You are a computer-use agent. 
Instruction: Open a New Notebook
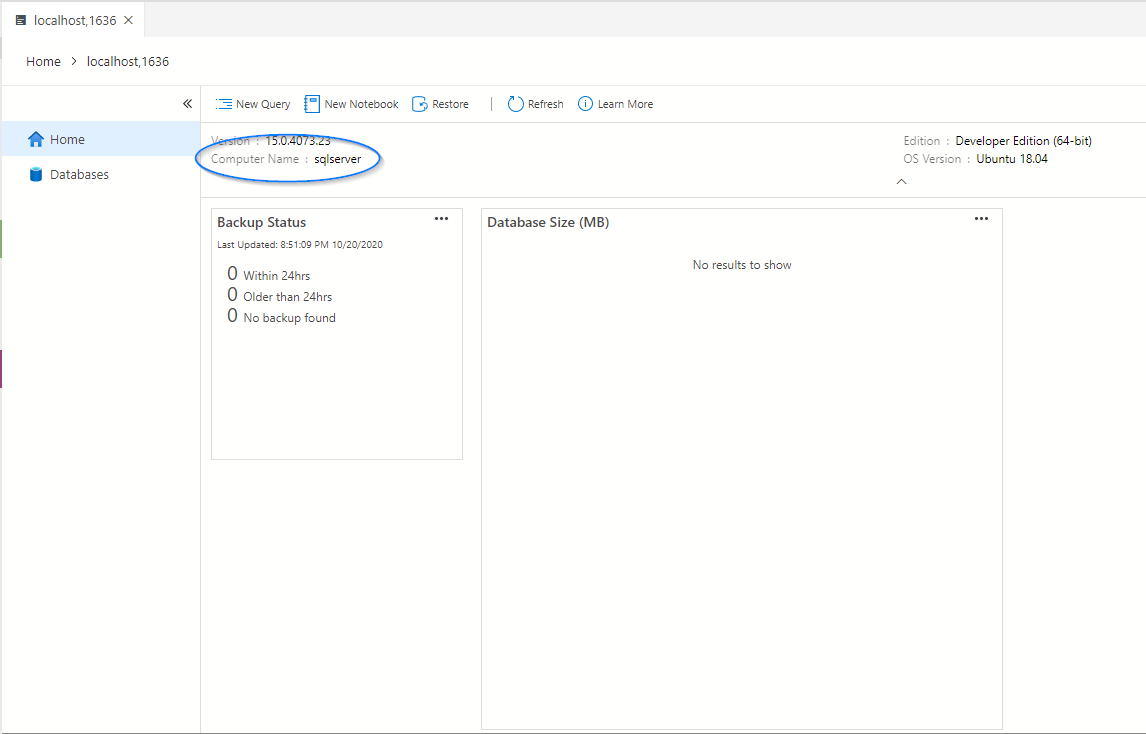coord(311,103)
